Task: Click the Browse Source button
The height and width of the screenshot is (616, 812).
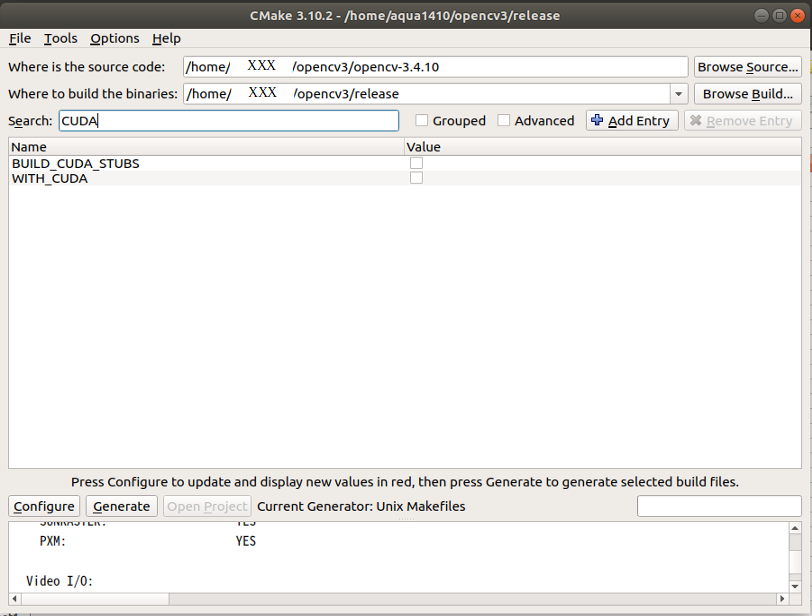Action: click(747, 67)
